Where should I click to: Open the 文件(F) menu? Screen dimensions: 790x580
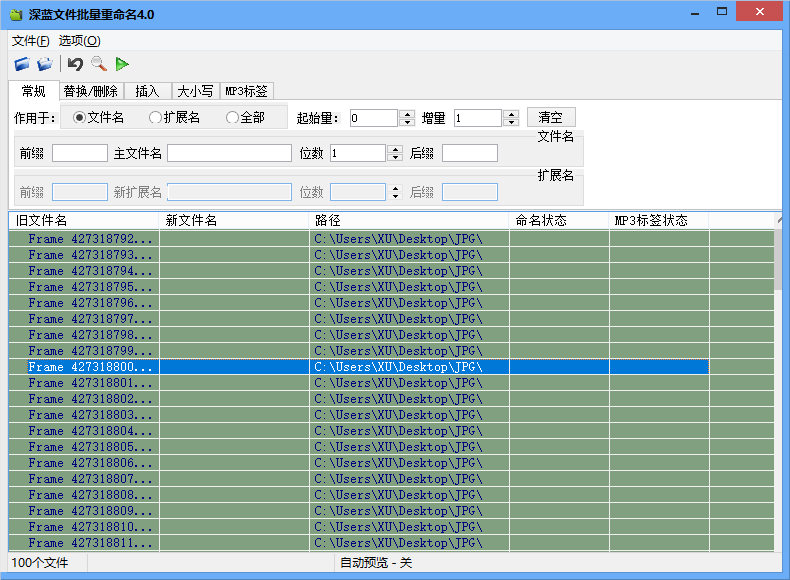pos(31,41)
